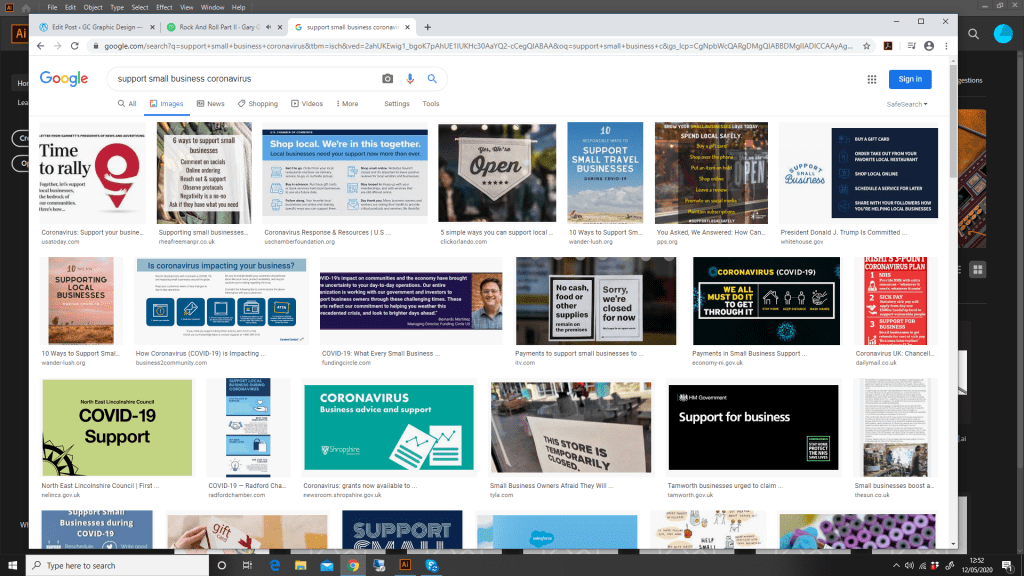Click the camera search-by-image icon
1024x576 pixels.
[x=388, y=79]
